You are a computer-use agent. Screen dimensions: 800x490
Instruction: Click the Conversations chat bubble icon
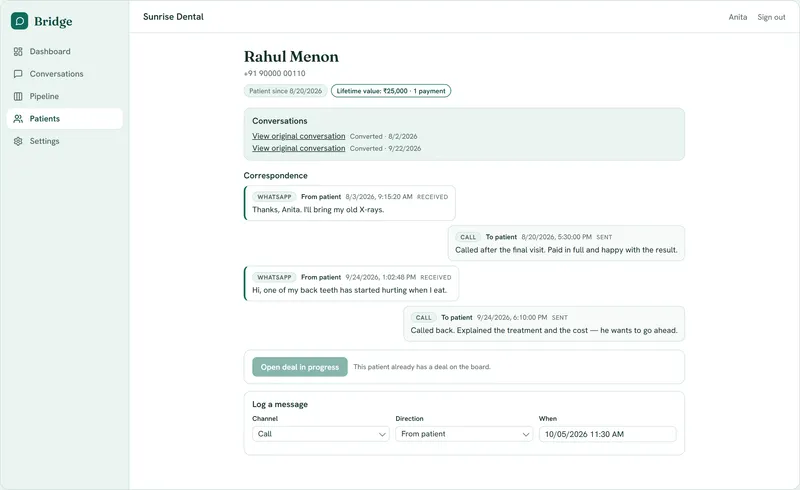click(x=18, y=74)
